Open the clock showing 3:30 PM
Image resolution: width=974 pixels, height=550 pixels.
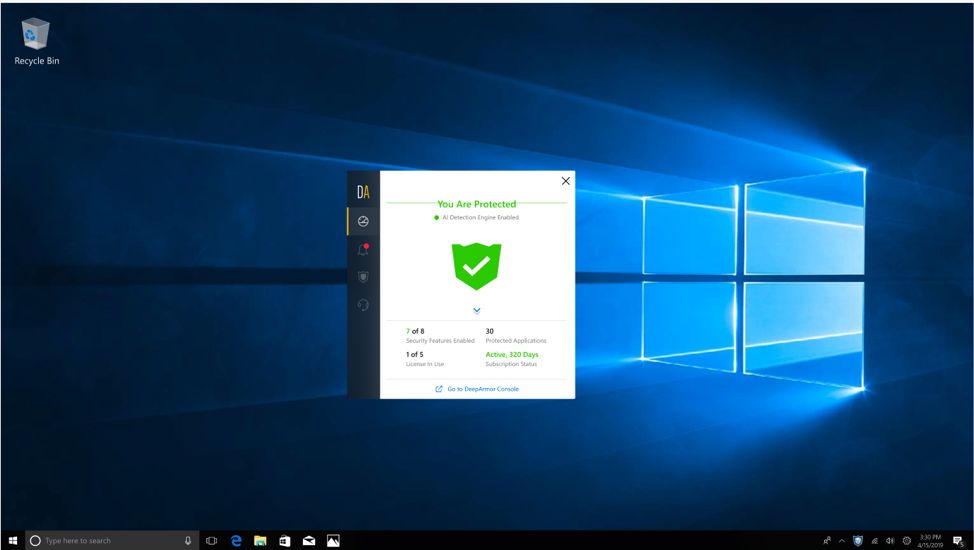pos(930,541)
